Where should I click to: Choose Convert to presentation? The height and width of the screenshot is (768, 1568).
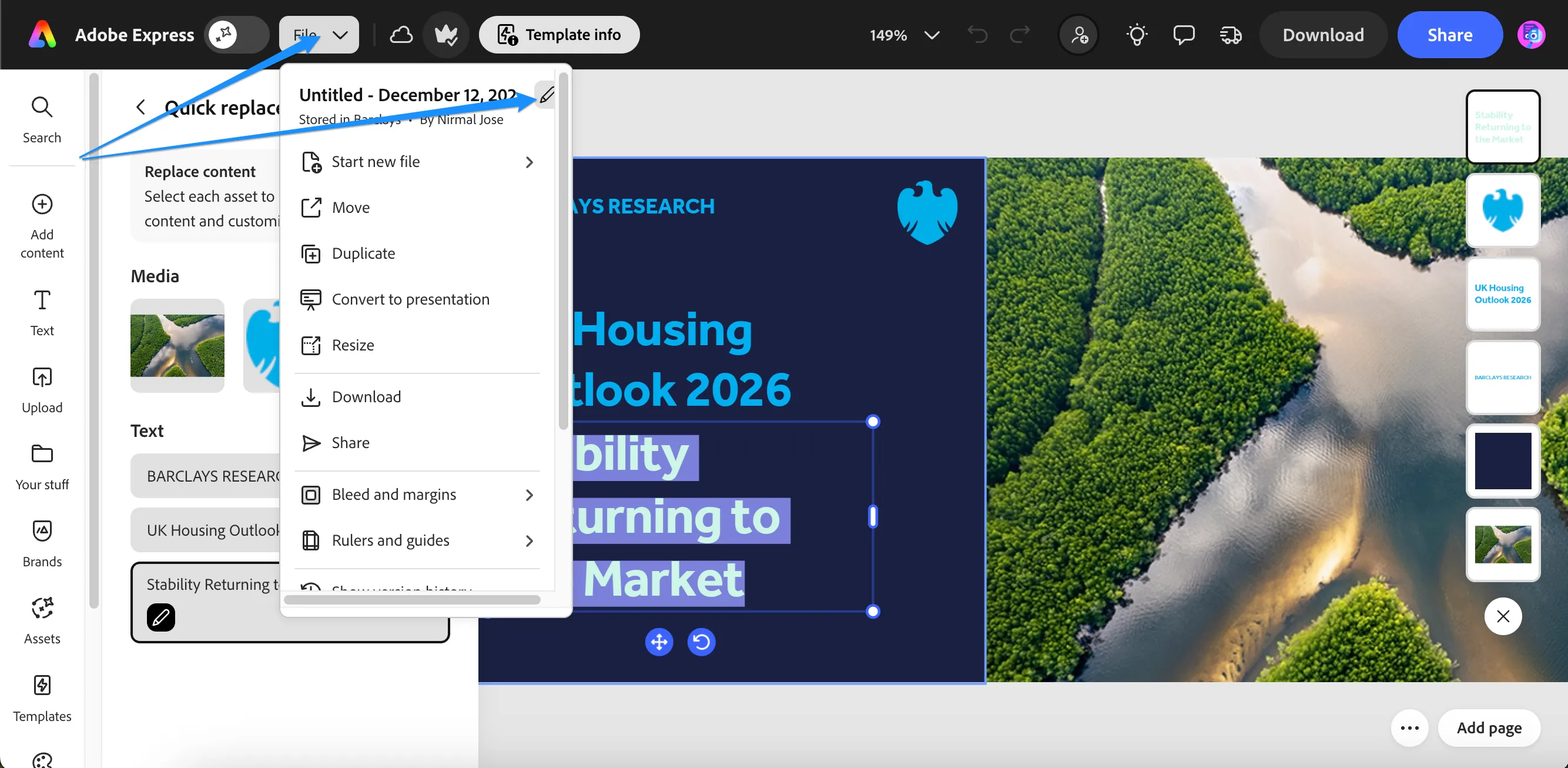tap(417, 299)
